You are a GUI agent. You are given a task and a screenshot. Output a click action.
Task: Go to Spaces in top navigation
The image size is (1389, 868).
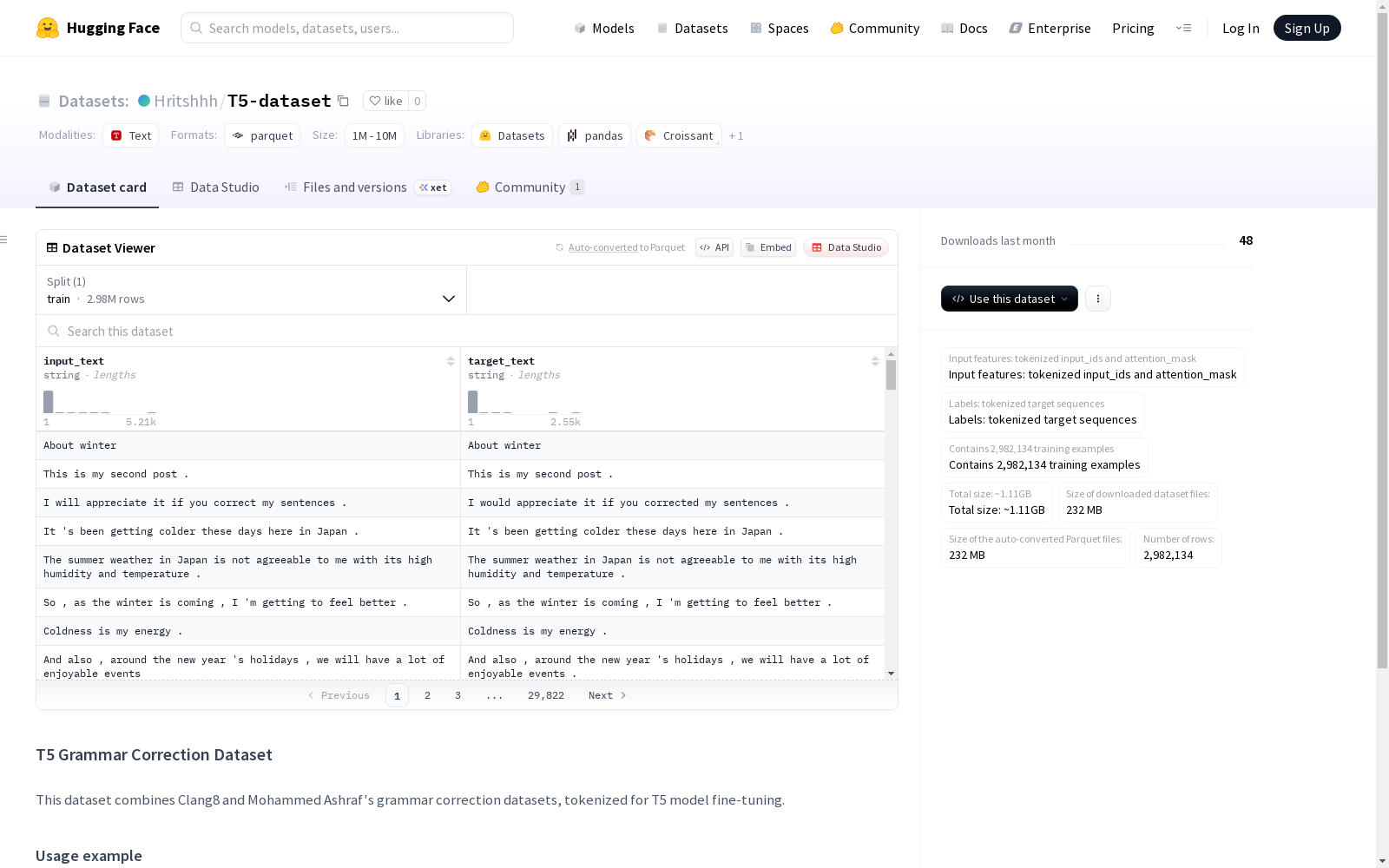[780, 28]
